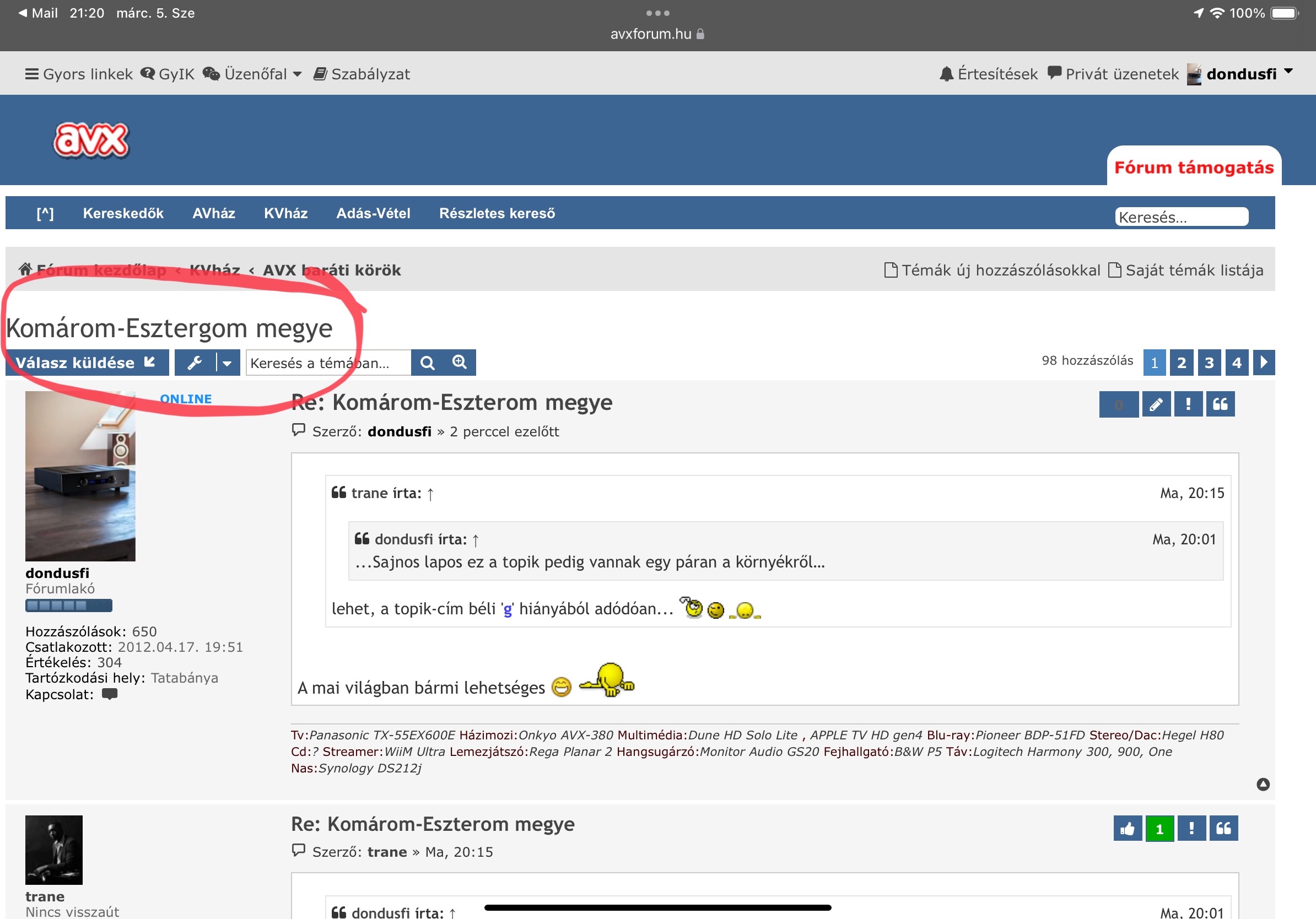Open advanced topic search icon
The image size is (1316, 919).
tap(459, 363)
